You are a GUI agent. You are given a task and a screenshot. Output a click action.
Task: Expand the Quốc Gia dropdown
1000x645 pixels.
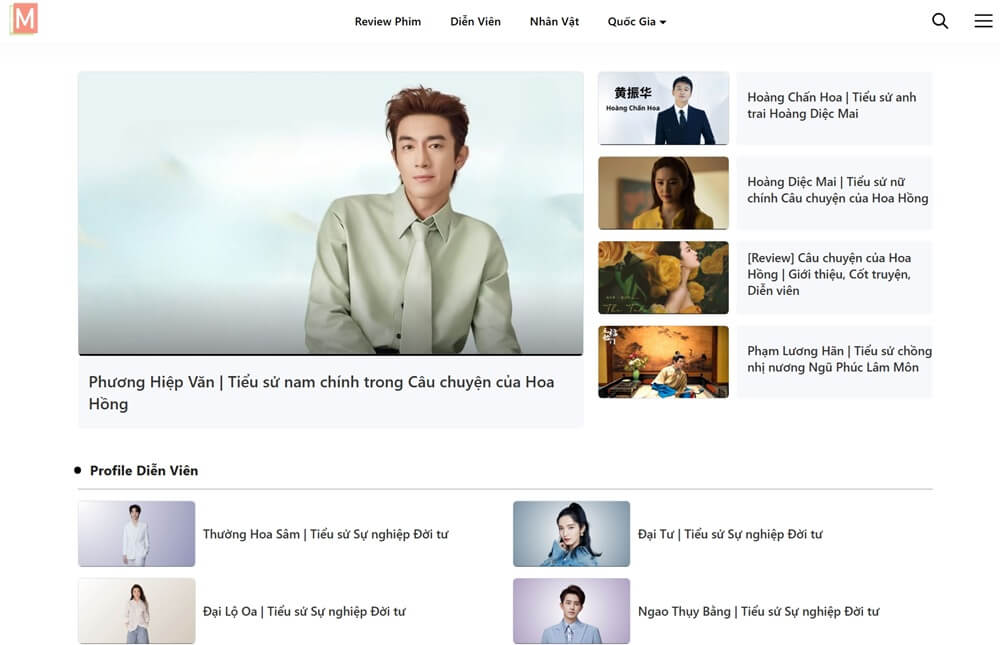tap(636, 22)
